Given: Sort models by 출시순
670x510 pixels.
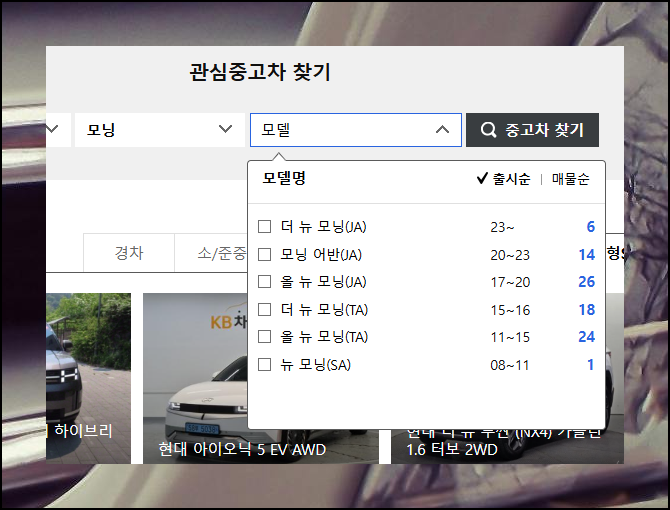Looking at the screenshot, I should (x=504, y=179).
